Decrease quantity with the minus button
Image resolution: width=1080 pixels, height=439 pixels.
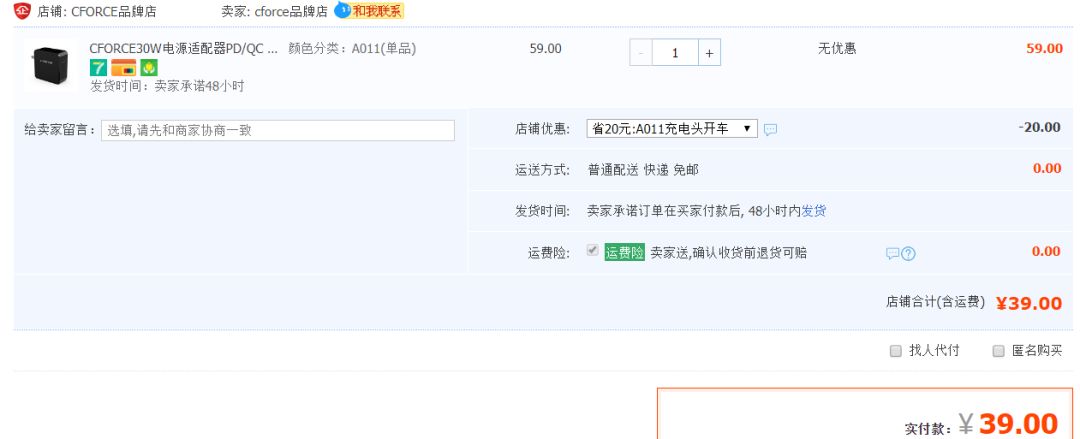tap(641, 52)
